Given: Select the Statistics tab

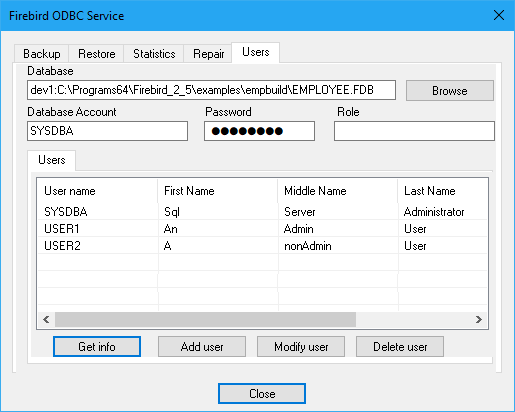Looking at the screenshot, I should pos(154,54).
